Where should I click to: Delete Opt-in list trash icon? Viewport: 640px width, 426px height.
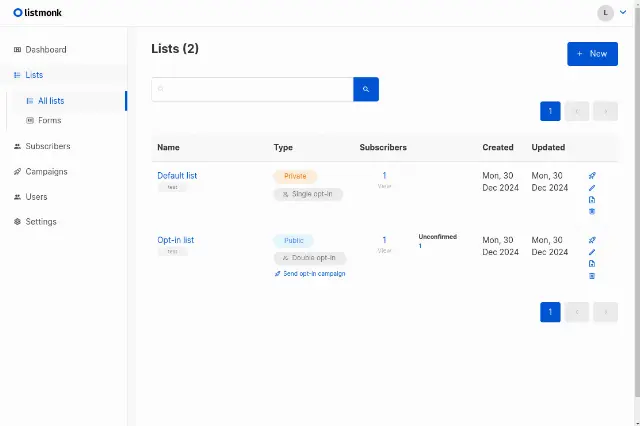(592, 276)
